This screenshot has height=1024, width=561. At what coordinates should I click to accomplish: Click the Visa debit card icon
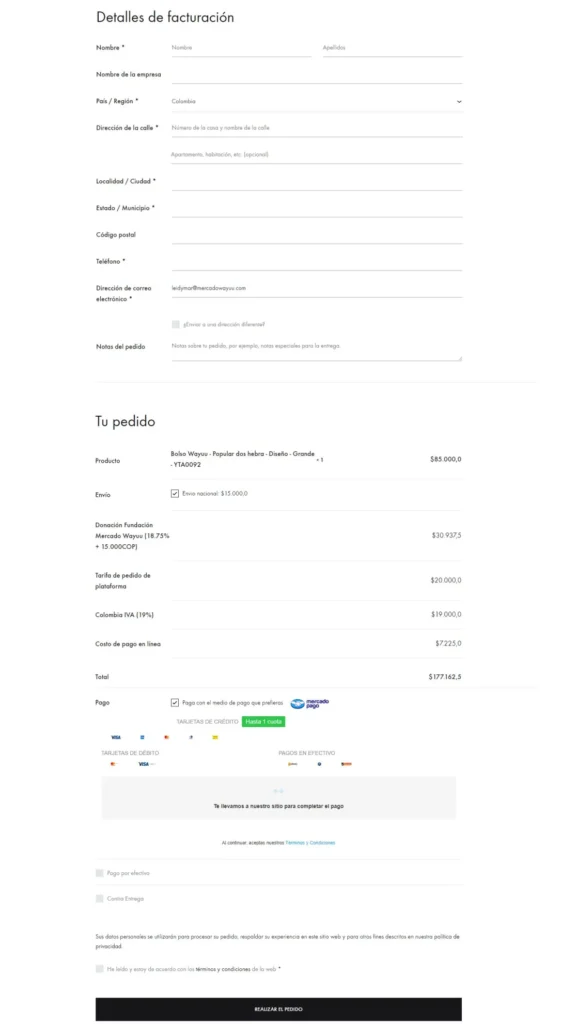[x=144, y=763]
